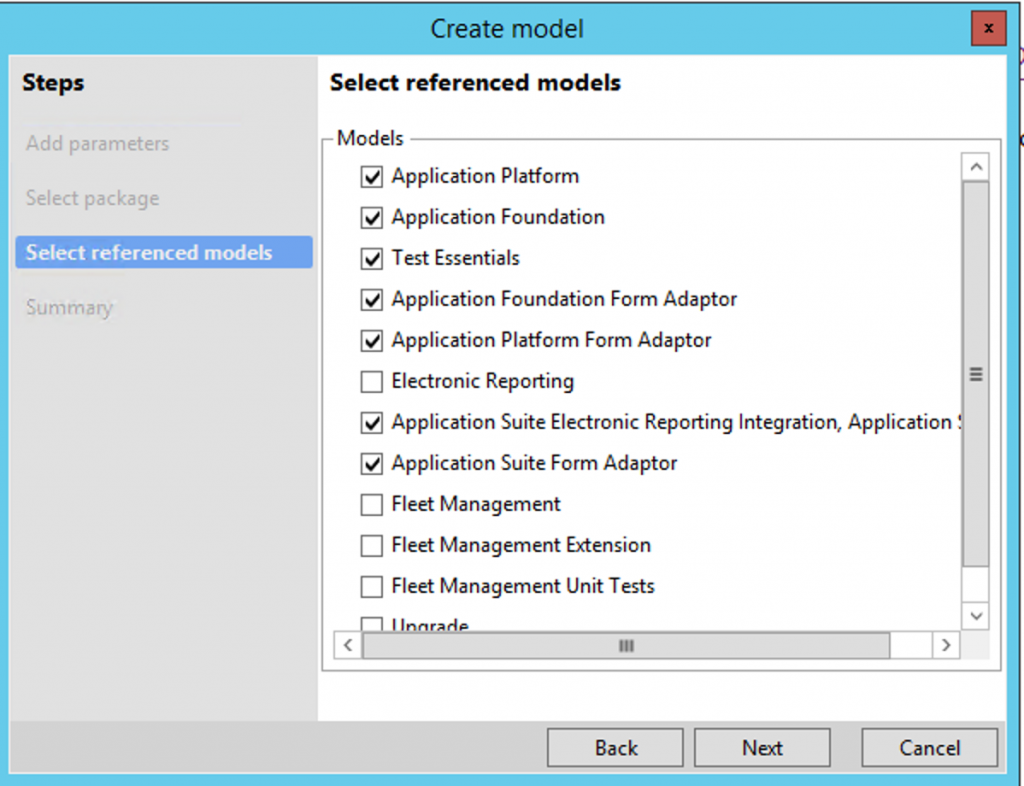Proceed by clicking Next
Image resolution: width=1024 pixels, height=786 pixels.
761,747
